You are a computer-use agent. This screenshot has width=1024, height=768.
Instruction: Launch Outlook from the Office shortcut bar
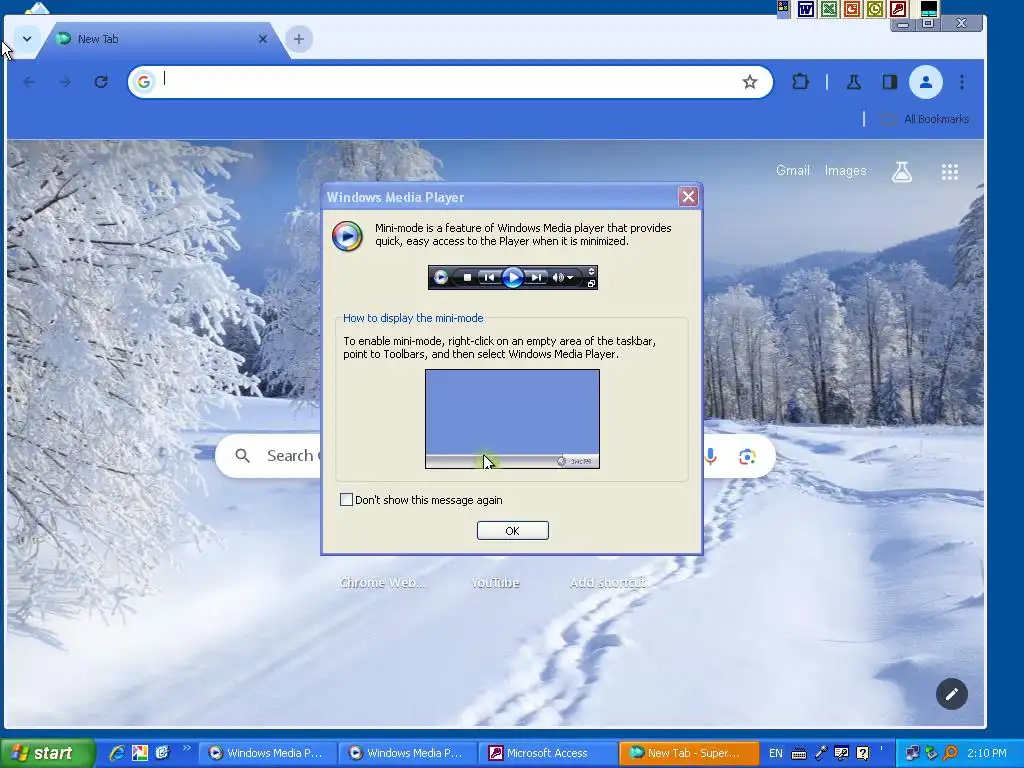pyautogui.click(x=874, y=9)
